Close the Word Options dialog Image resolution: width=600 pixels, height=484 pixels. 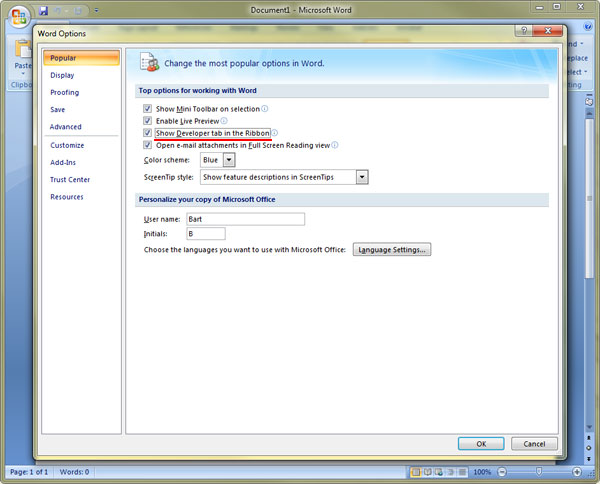pyautogui.click(x=548, y=31)
